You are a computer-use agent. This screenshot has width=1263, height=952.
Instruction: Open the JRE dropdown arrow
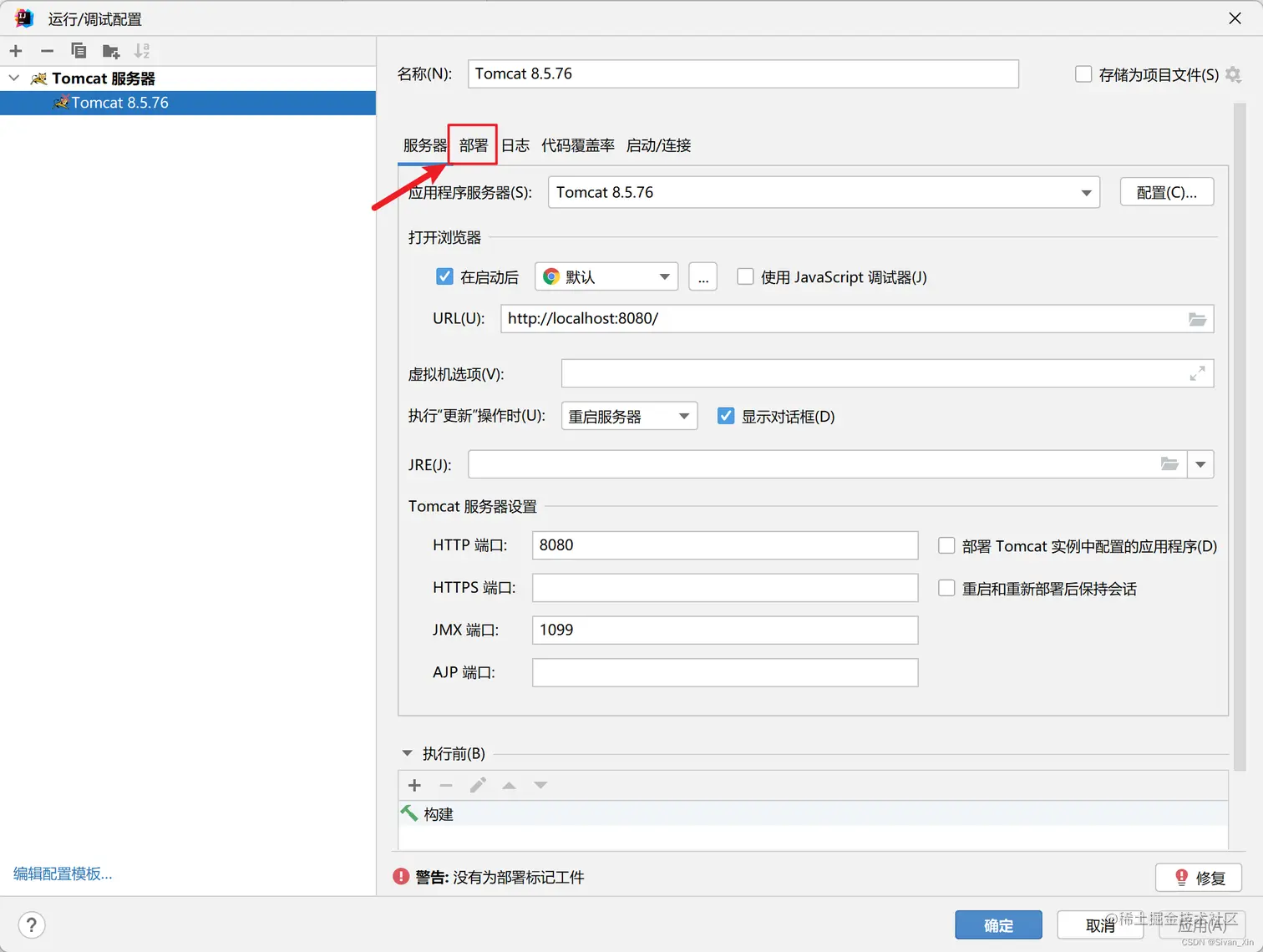pyautogui.click(x=1200, y=464)
